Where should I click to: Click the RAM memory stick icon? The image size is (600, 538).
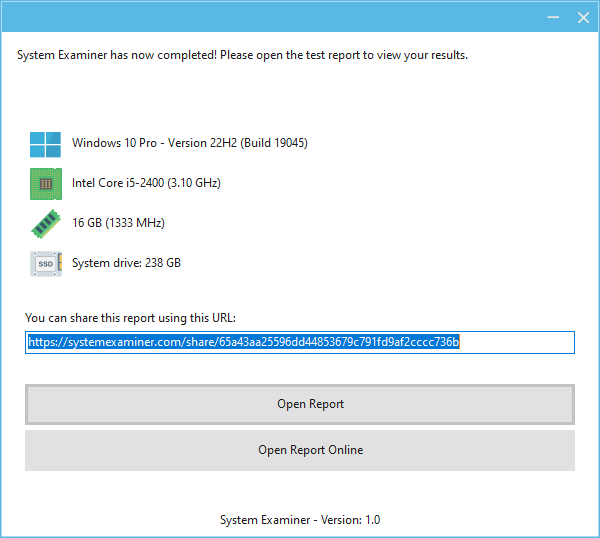(x=46, y=224)
